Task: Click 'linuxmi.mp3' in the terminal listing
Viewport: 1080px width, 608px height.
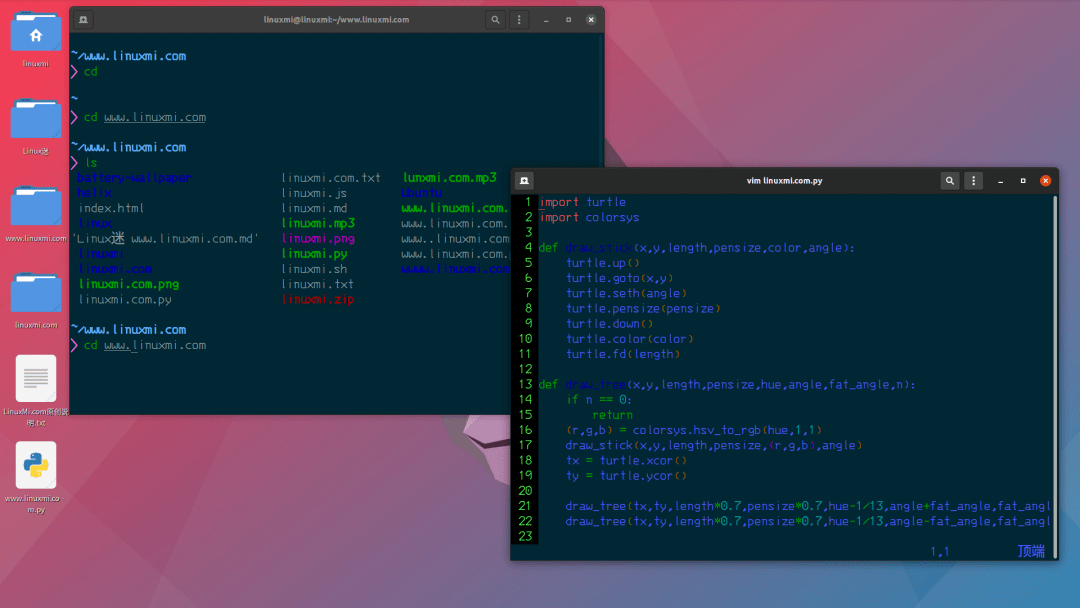Action: pyautogui.click(x=318, y=223)
